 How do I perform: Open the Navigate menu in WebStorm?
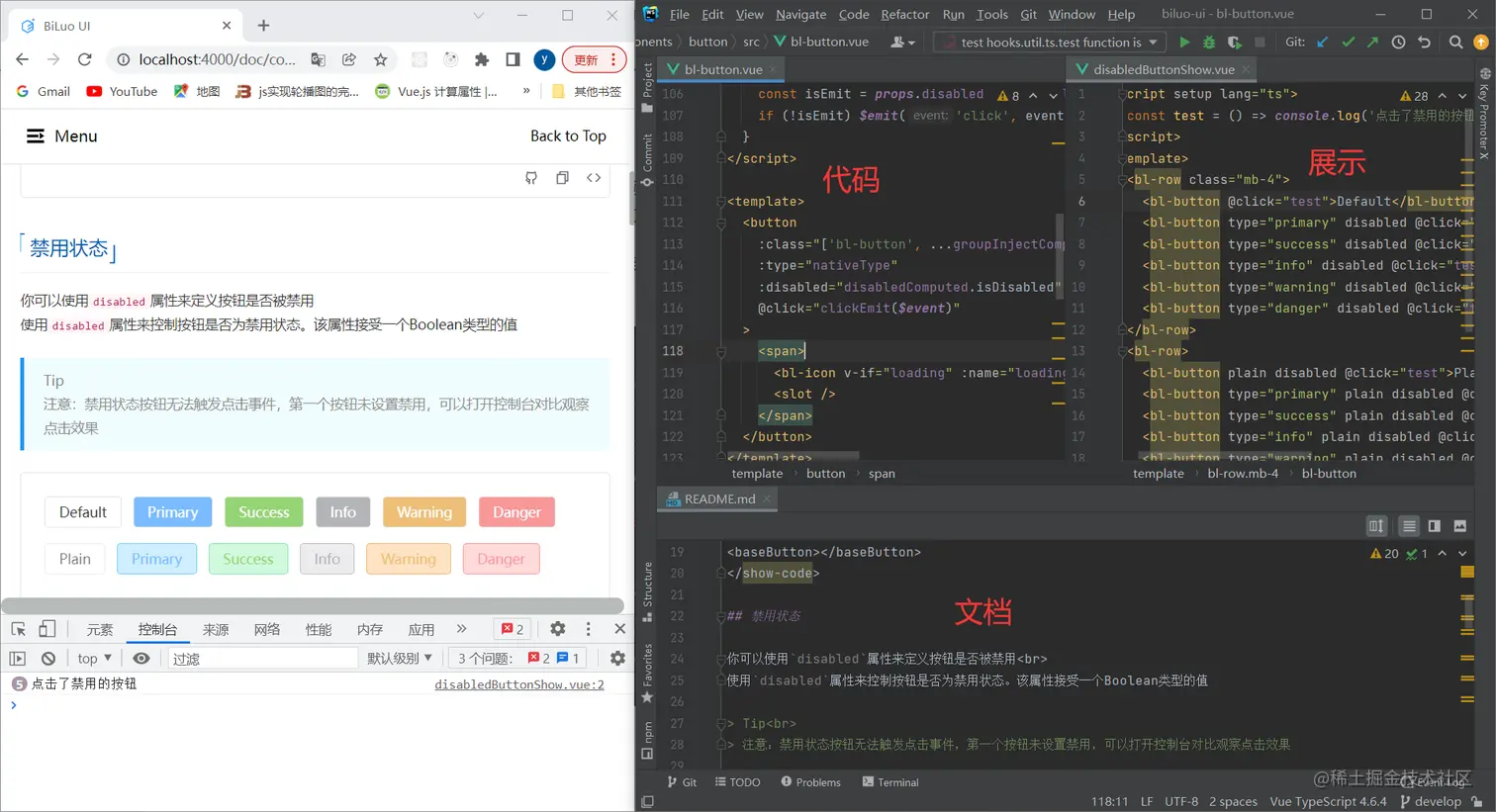click(800, 14)
